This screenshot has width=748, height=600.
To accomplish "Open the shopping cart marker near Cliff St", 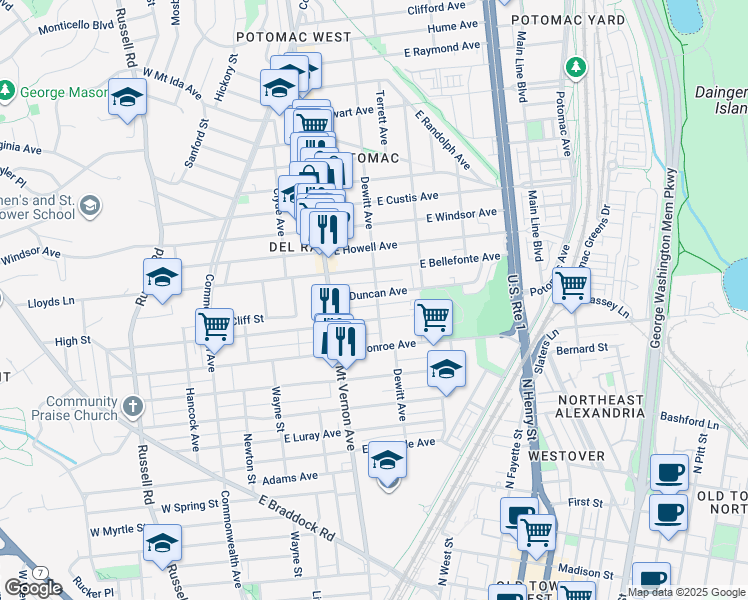I will [214, 327].
